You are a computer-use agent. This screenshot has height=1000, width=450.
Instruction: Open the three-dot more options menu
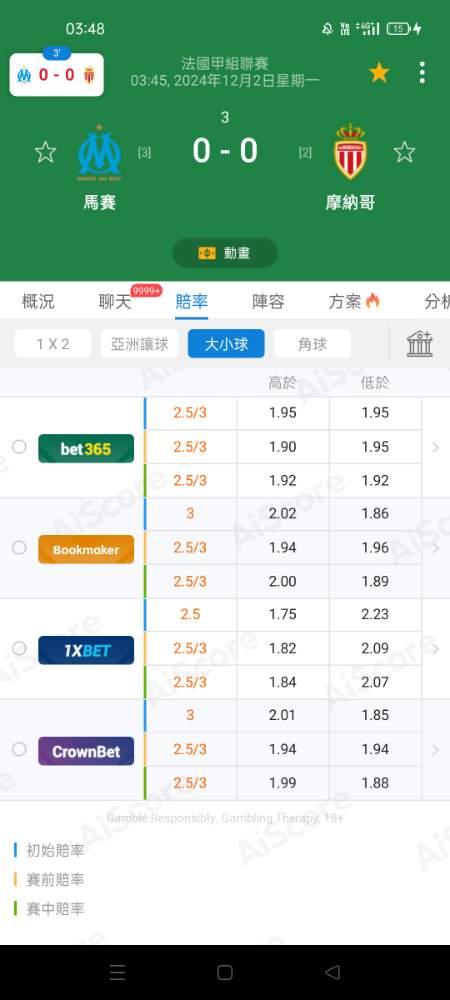point(422,73)
